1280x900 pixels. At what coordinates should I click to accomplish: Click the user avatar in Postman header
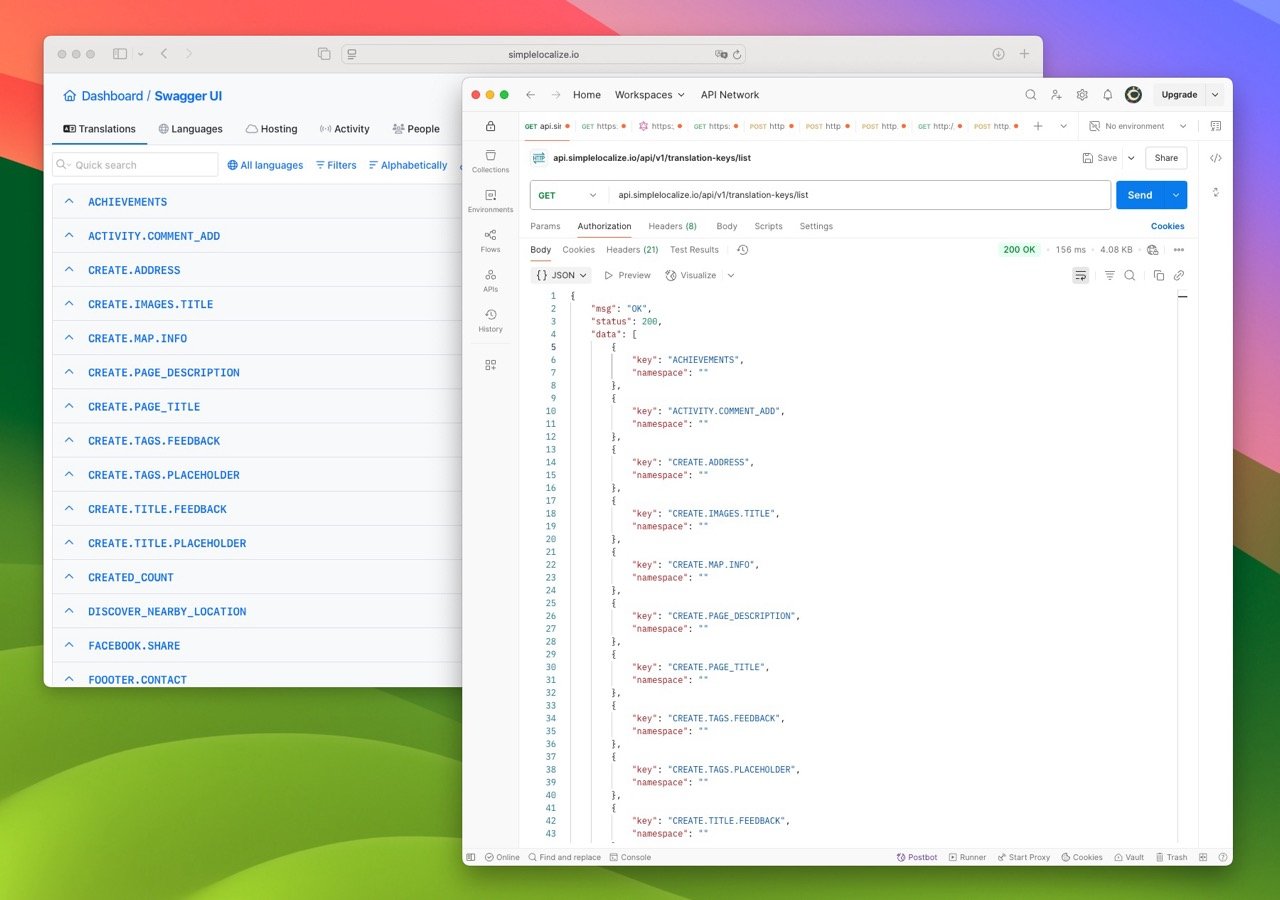pyautogui.click(x=1133, y=95)
